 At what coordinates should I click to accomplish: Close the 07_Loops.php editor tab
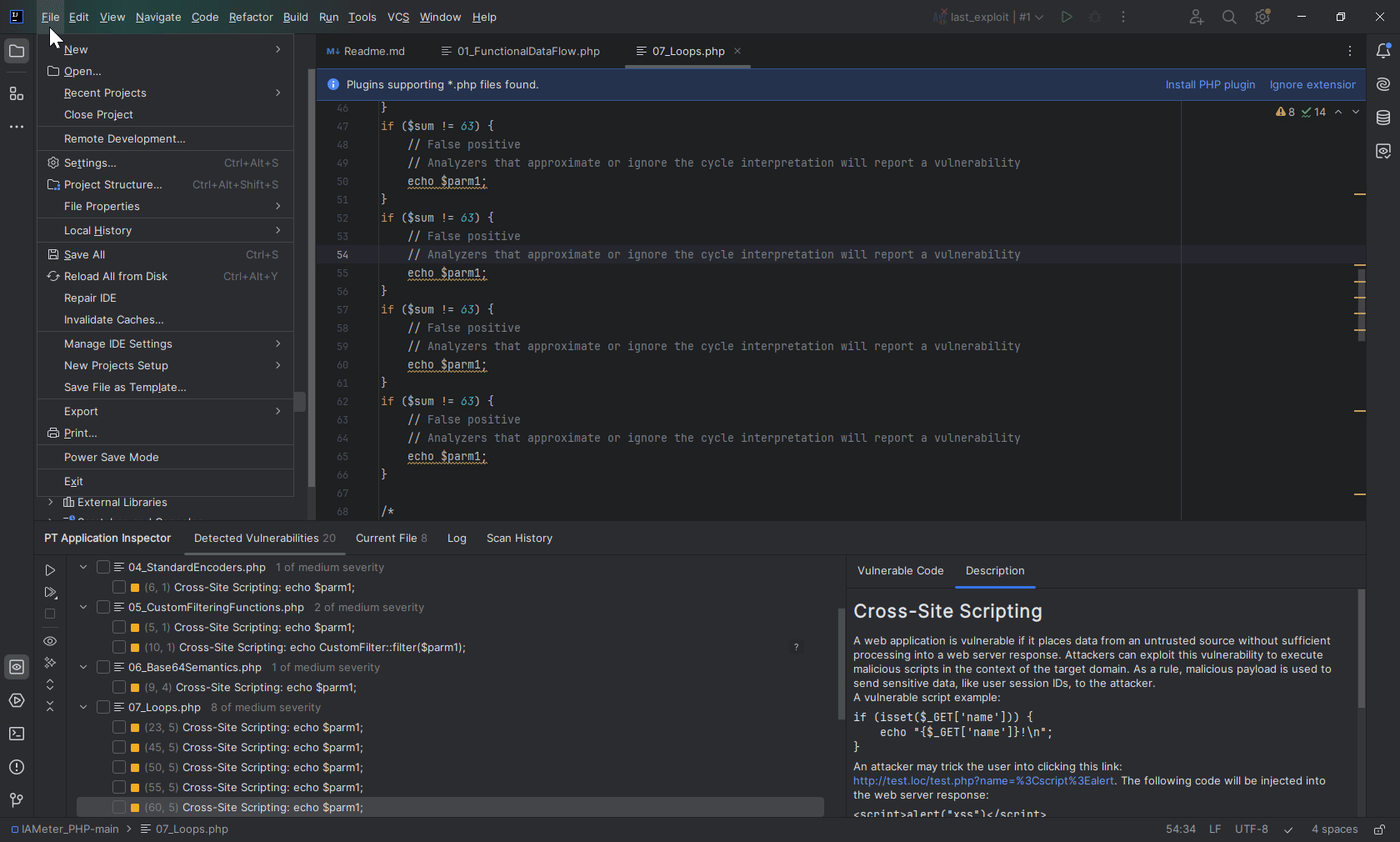pos(737,51)
